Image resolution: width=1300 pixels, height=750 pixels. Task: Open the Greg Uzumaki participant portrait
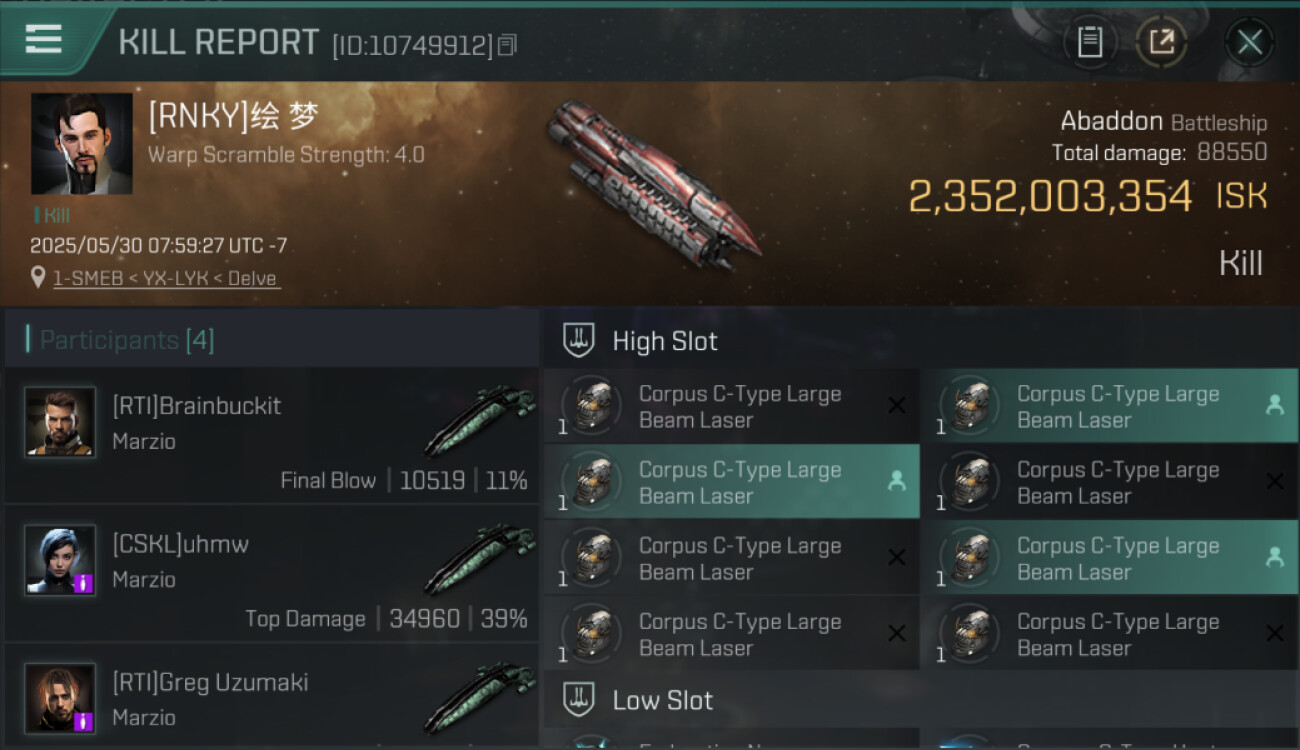coord(61,698)
